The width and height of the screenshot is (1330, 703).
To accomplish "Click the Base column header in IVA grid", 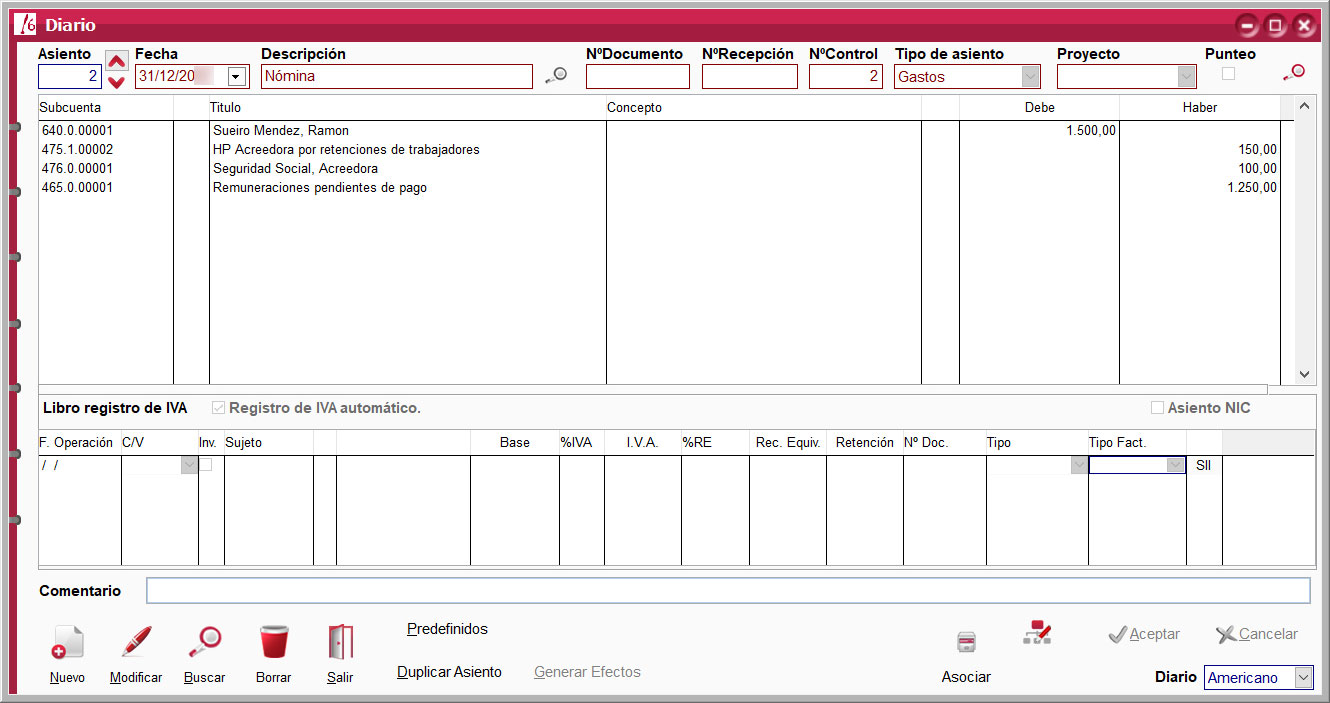I will click(515, 442).
